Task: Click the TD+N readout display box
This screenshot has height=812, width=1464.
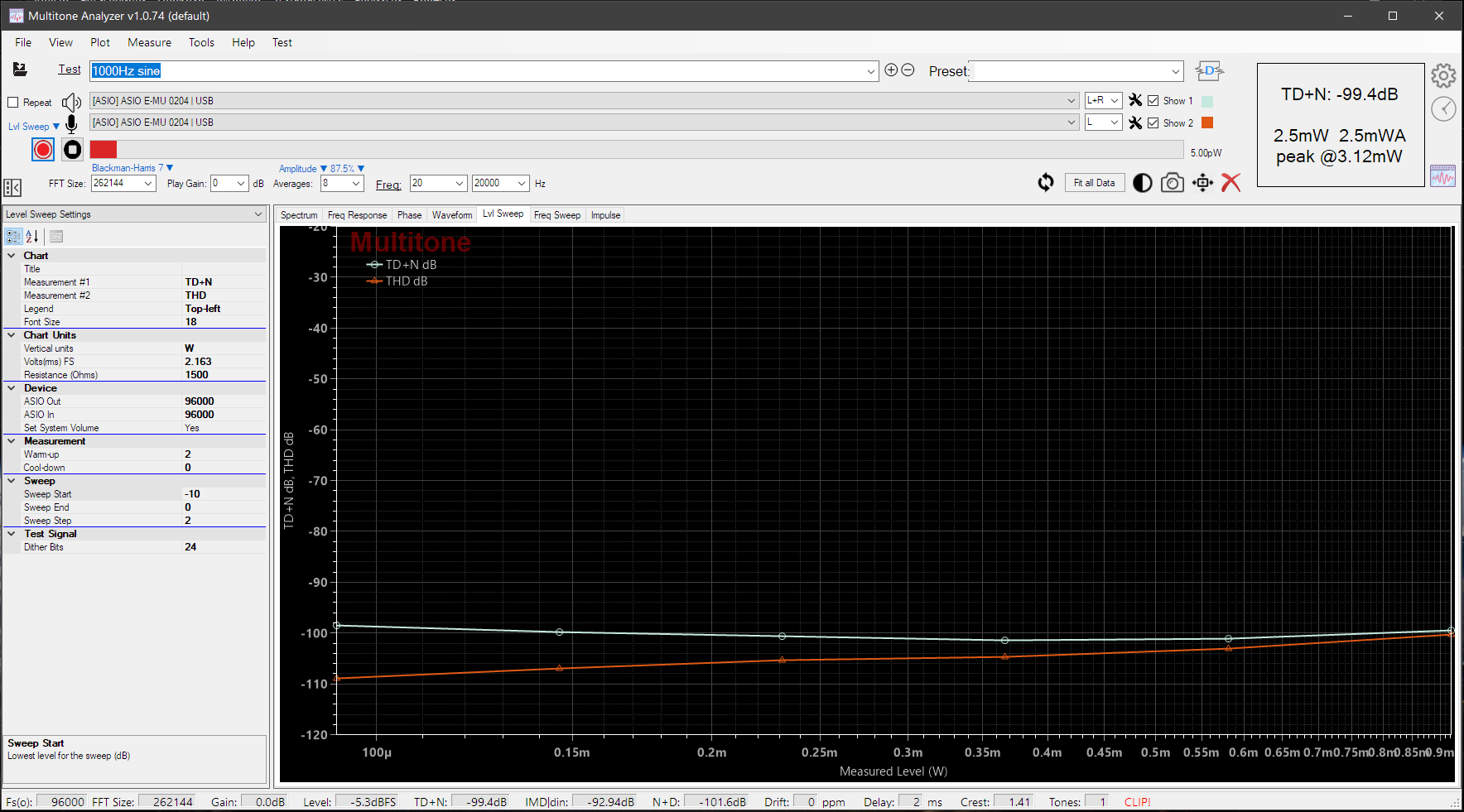Action: (x=1341, y=125)
